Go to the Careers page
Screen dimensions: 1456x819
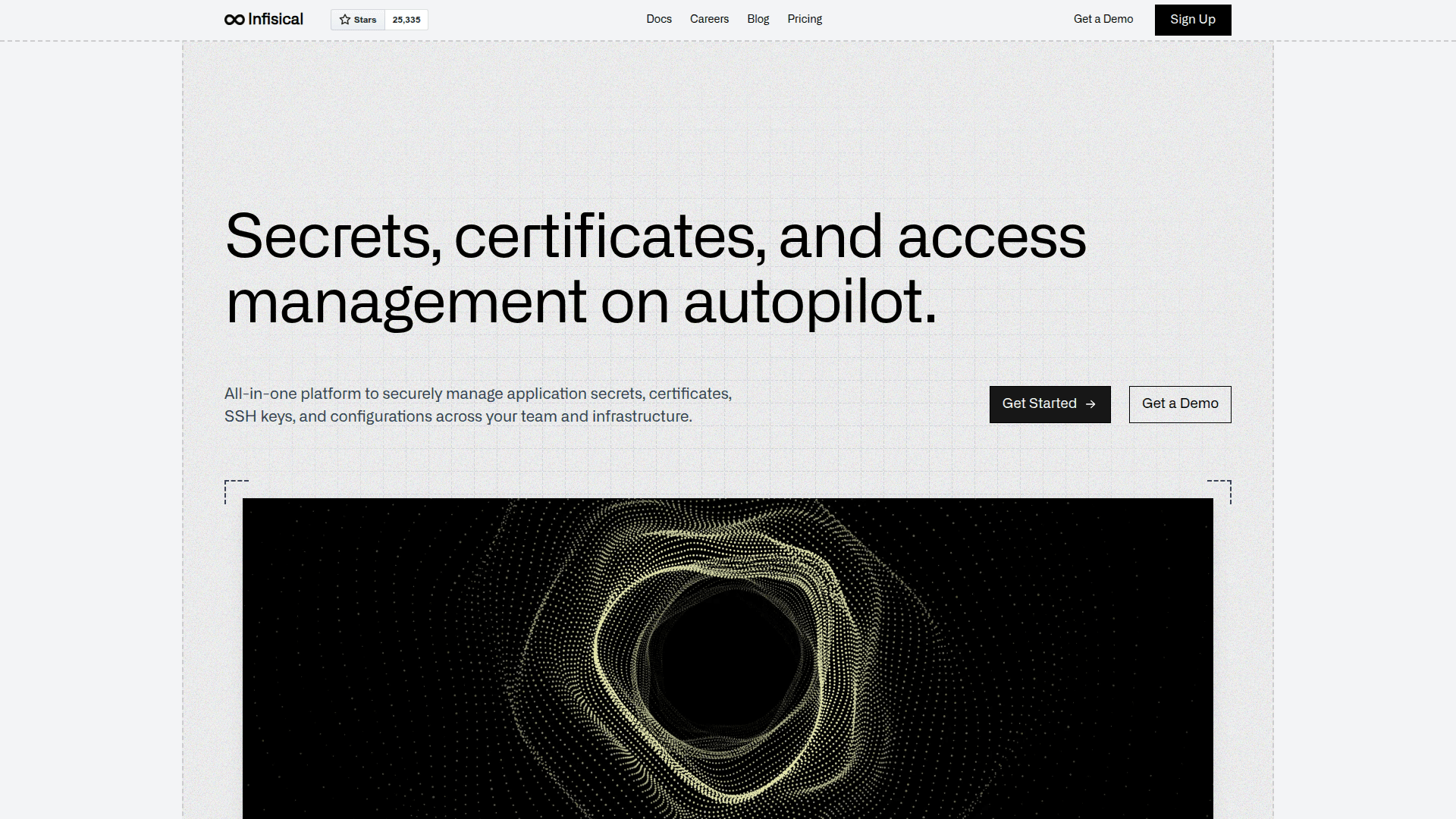pyautogui.click(x=709, y=19)
